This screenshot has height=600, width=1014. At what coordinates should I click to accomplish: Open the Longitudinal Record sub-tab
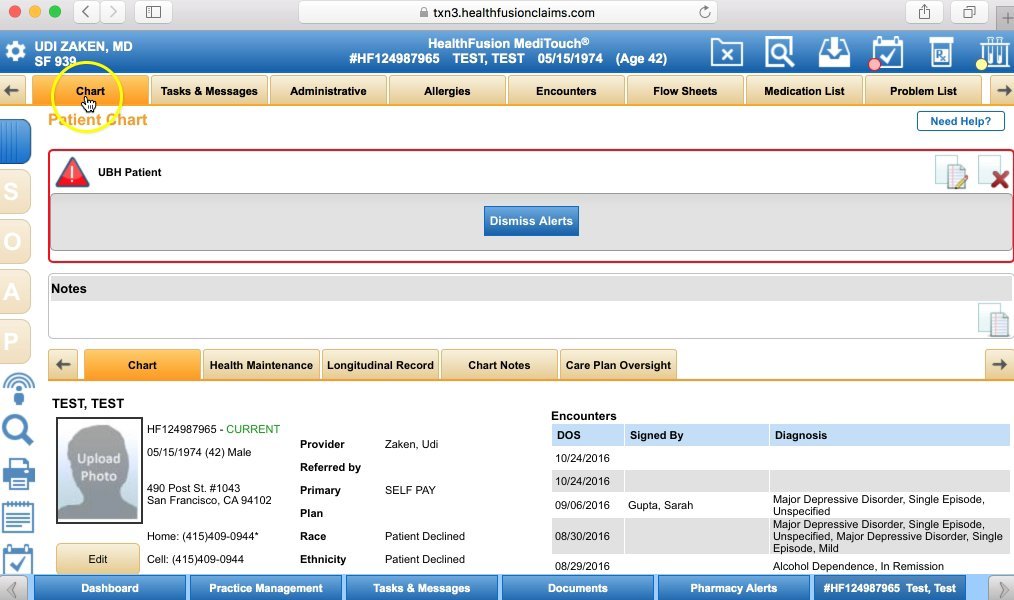[380, 365]
